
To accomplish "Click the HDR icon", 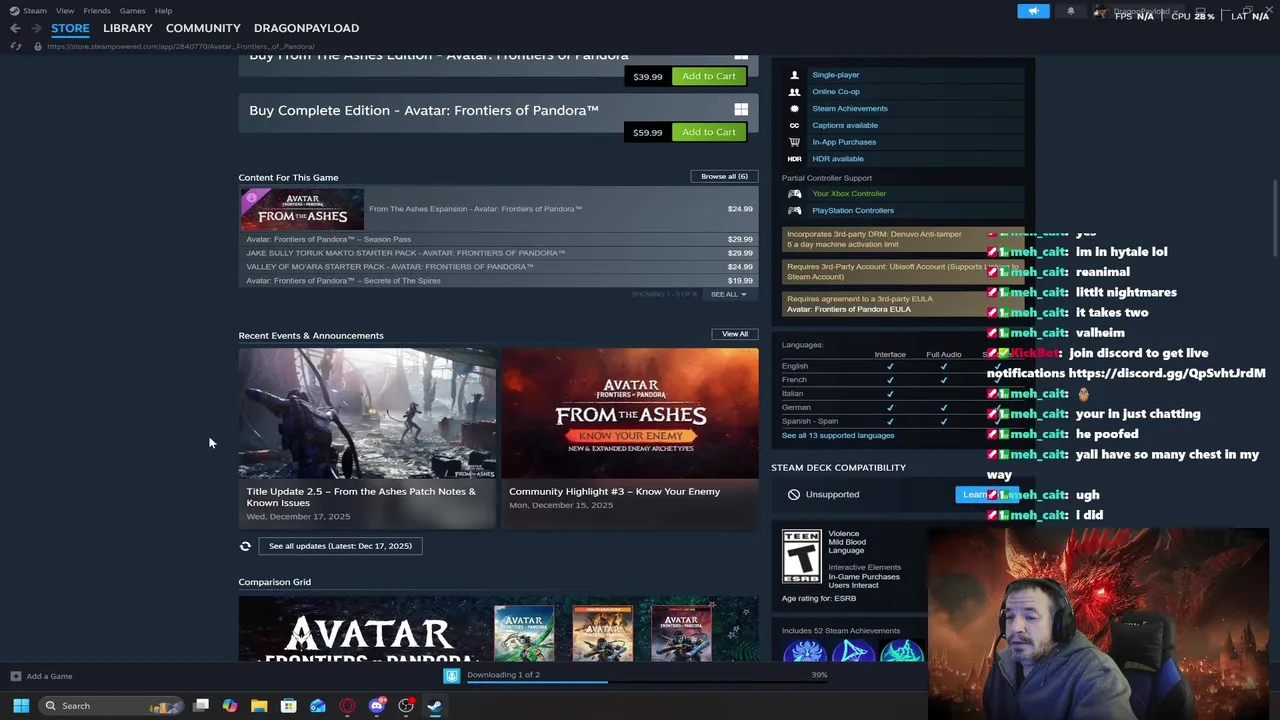I will coord(794,159).
